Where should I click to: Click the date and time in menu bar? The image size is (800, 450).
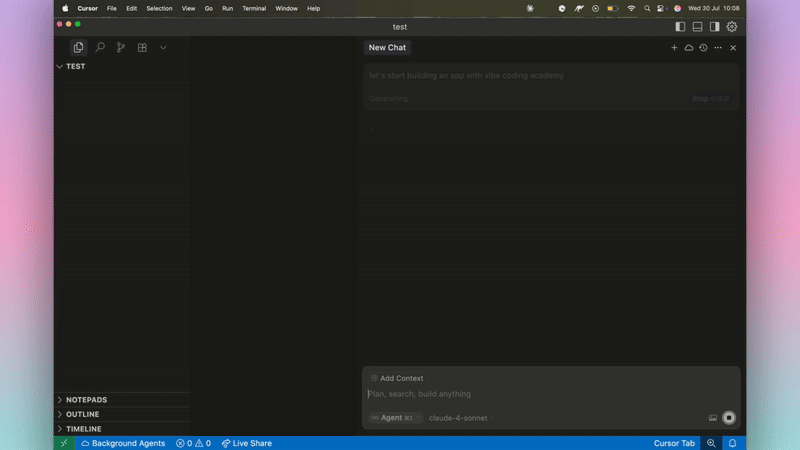(x=713, y=8)
